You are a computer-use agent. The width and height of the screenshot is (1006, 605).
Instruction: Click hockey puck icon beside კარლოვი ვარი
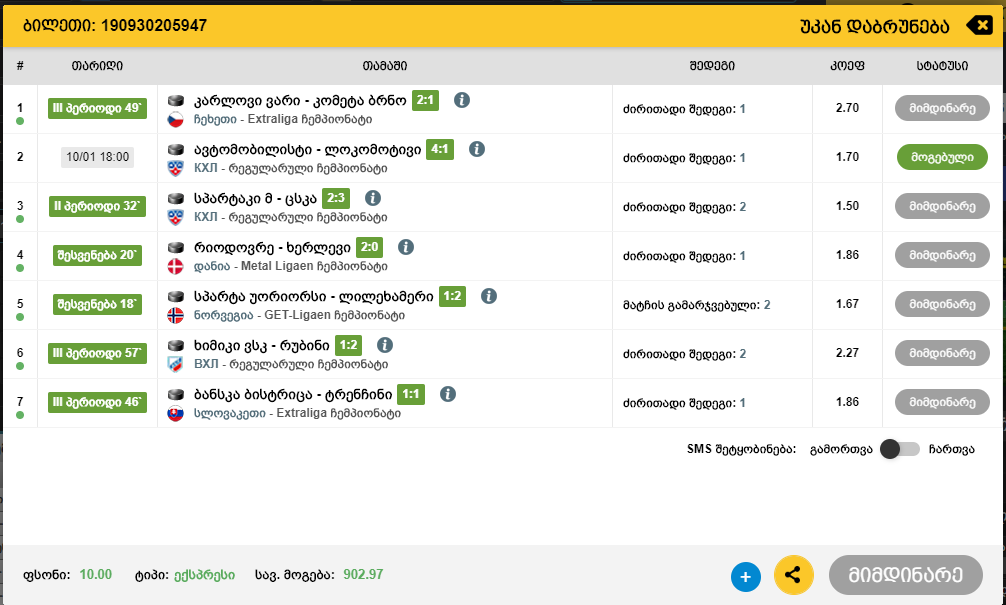[x=176, y=100]
